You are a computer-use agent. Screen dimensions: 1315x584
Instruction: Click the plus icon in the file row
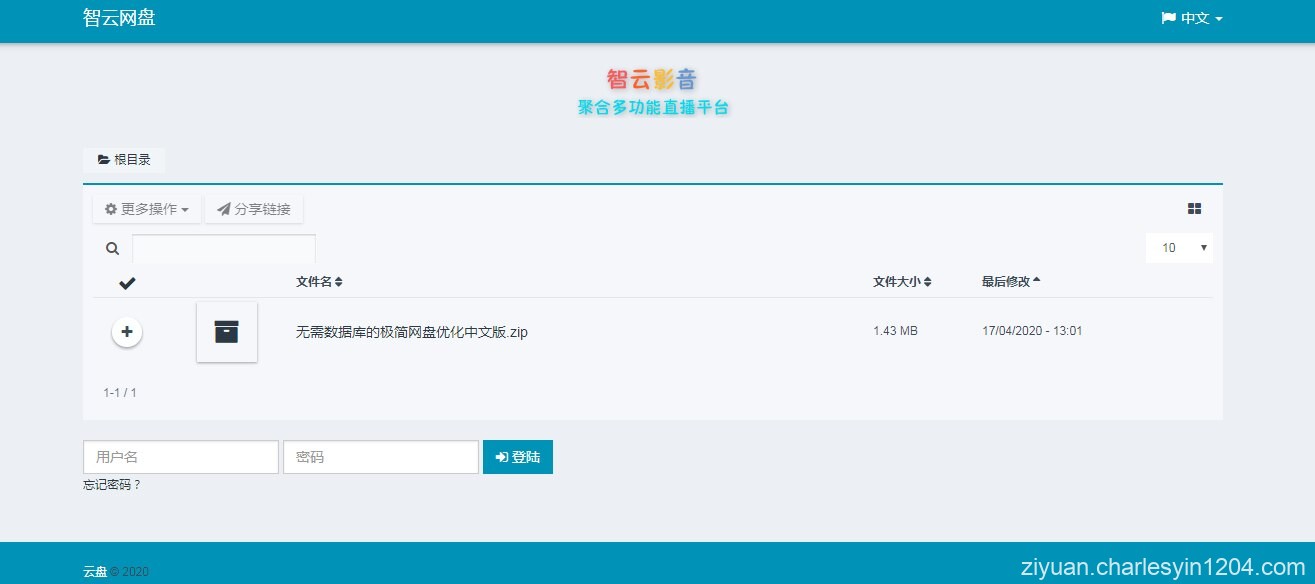tap(127, 331)
